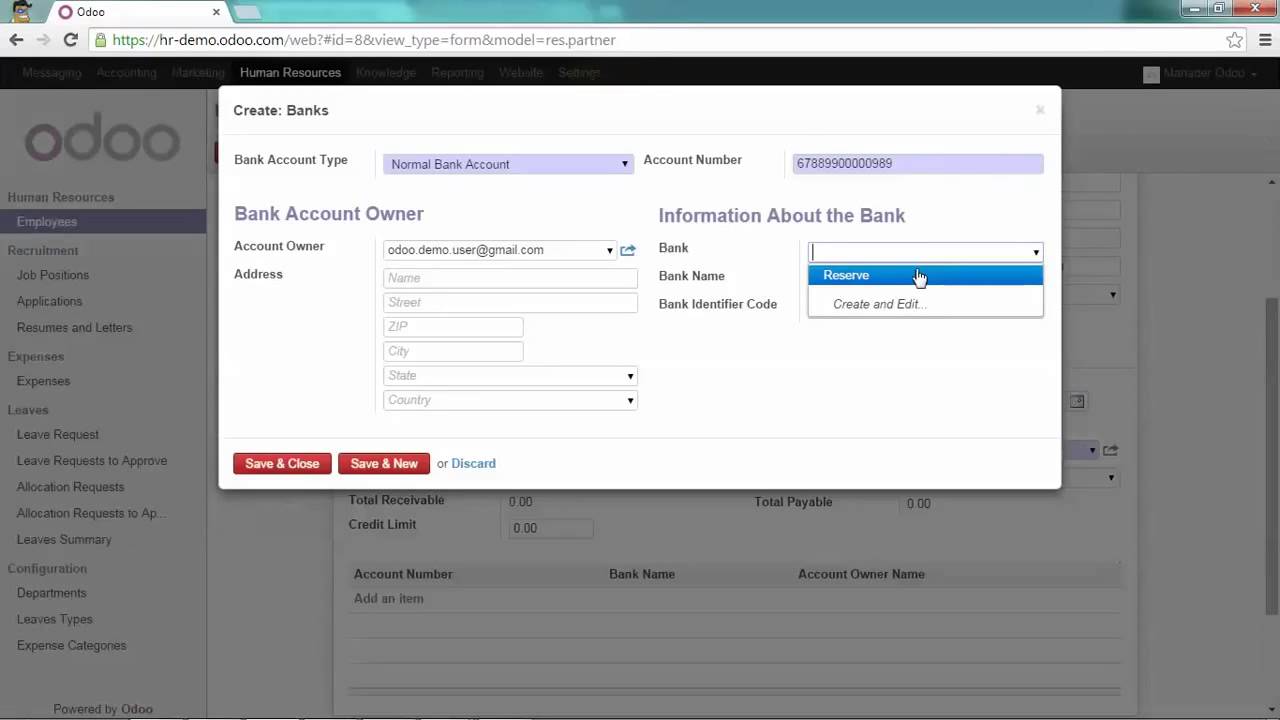Open a new browser tab
1280x720 pixels.
(247, 12)
